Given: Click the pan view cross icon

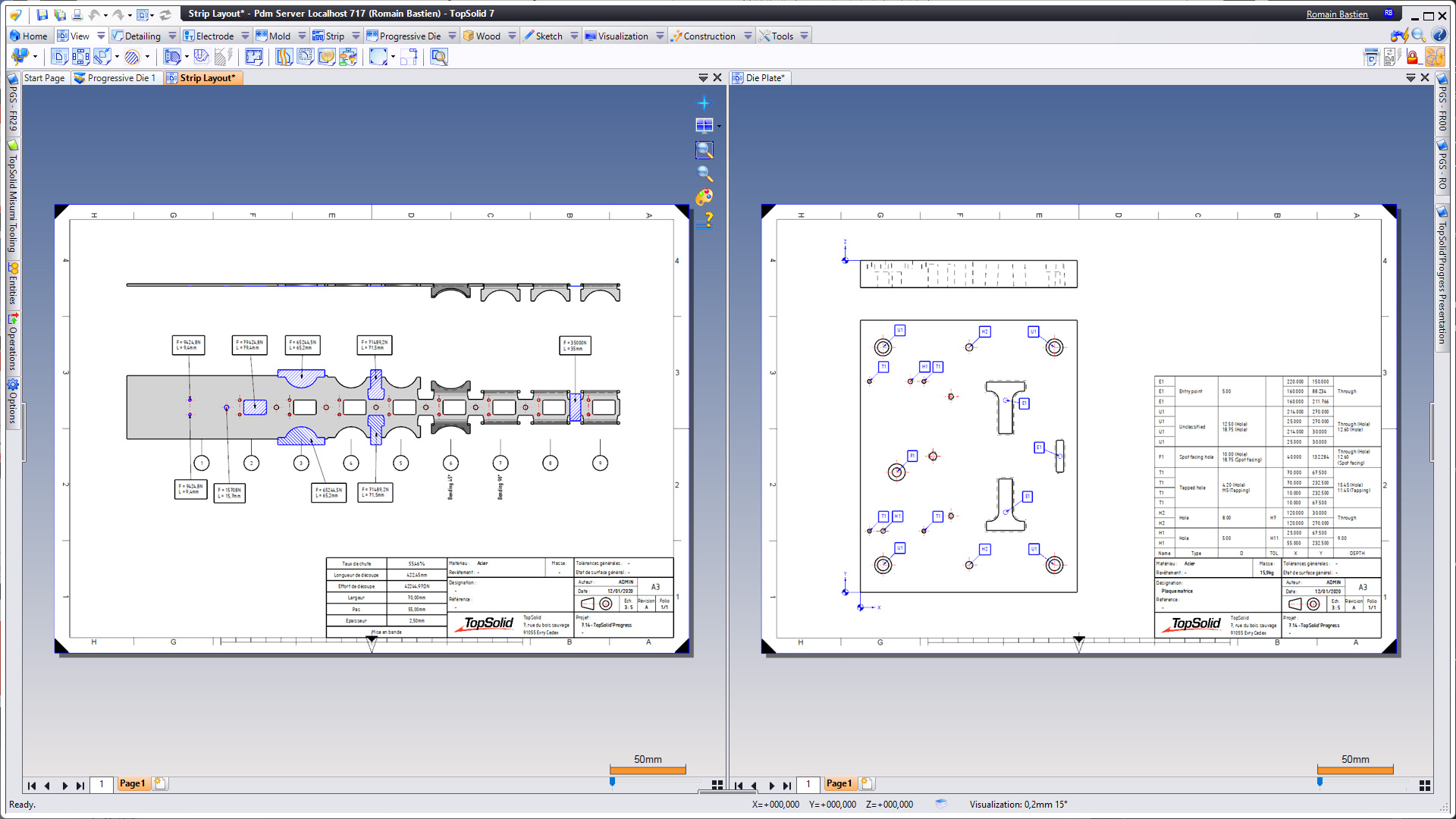Looking at the screenshot, I should coord(704,103).
